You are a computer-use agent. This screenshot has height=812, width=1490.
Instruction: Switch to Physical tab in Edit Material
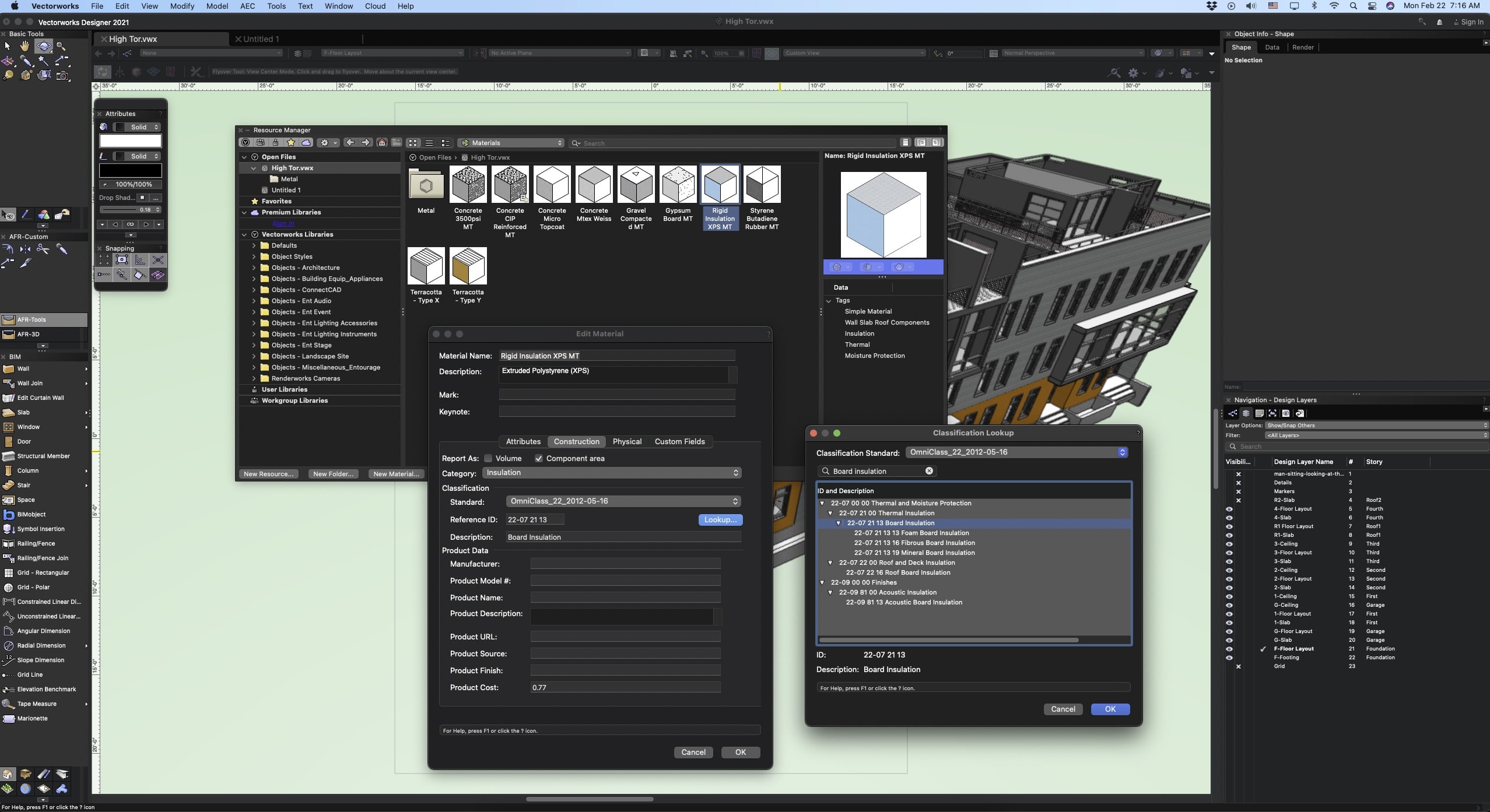point(626,441)
